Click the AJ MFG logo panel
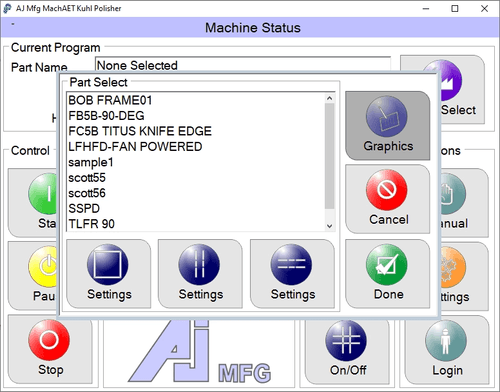The height and width of the screenshot is (392, 500). tap(199, 353)
